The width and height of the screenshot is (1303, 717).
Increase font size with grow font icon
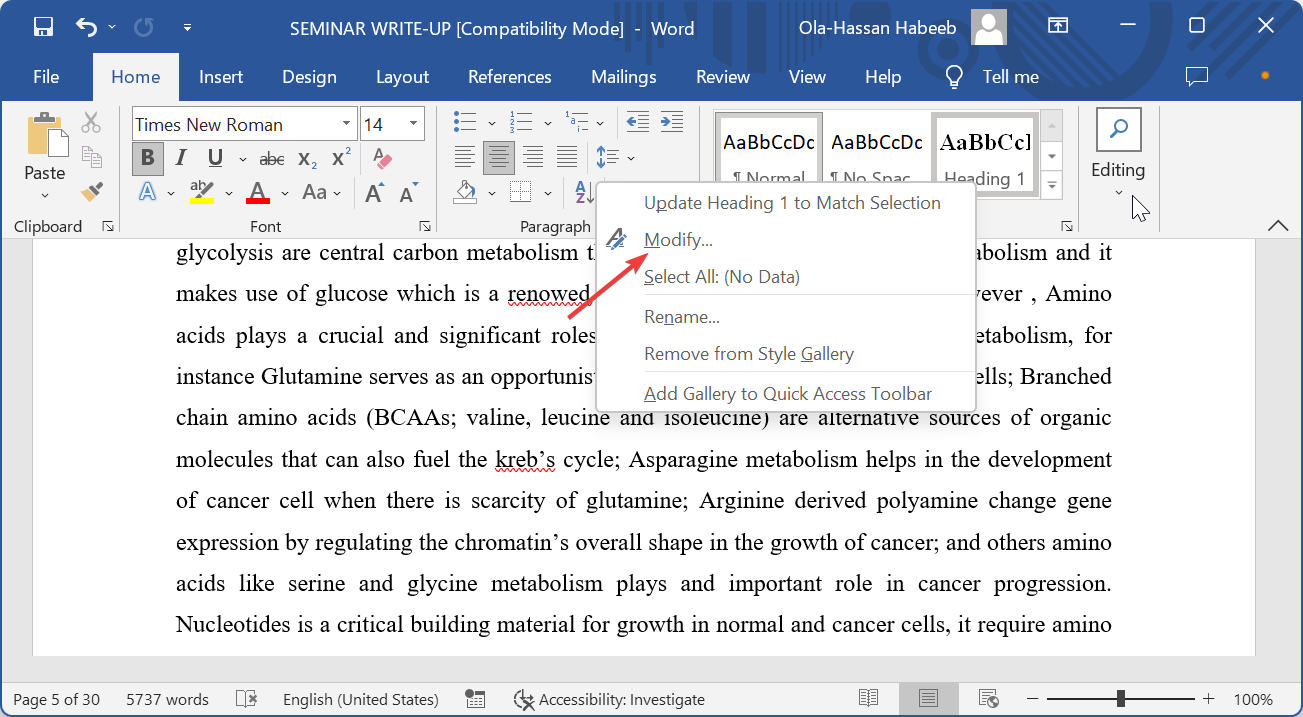(374, 192)
